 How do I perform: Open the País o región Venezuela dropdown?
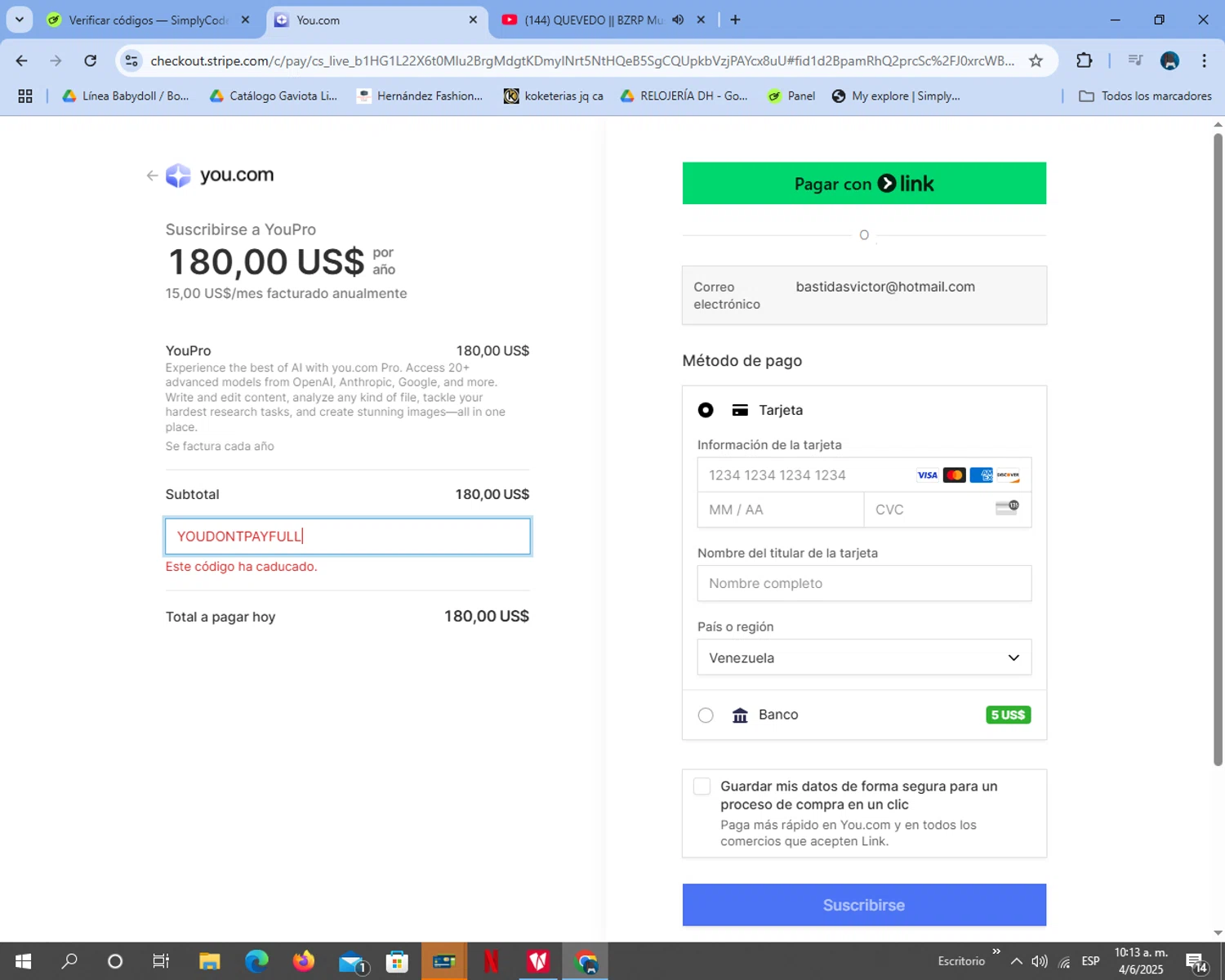pos(864,657)
